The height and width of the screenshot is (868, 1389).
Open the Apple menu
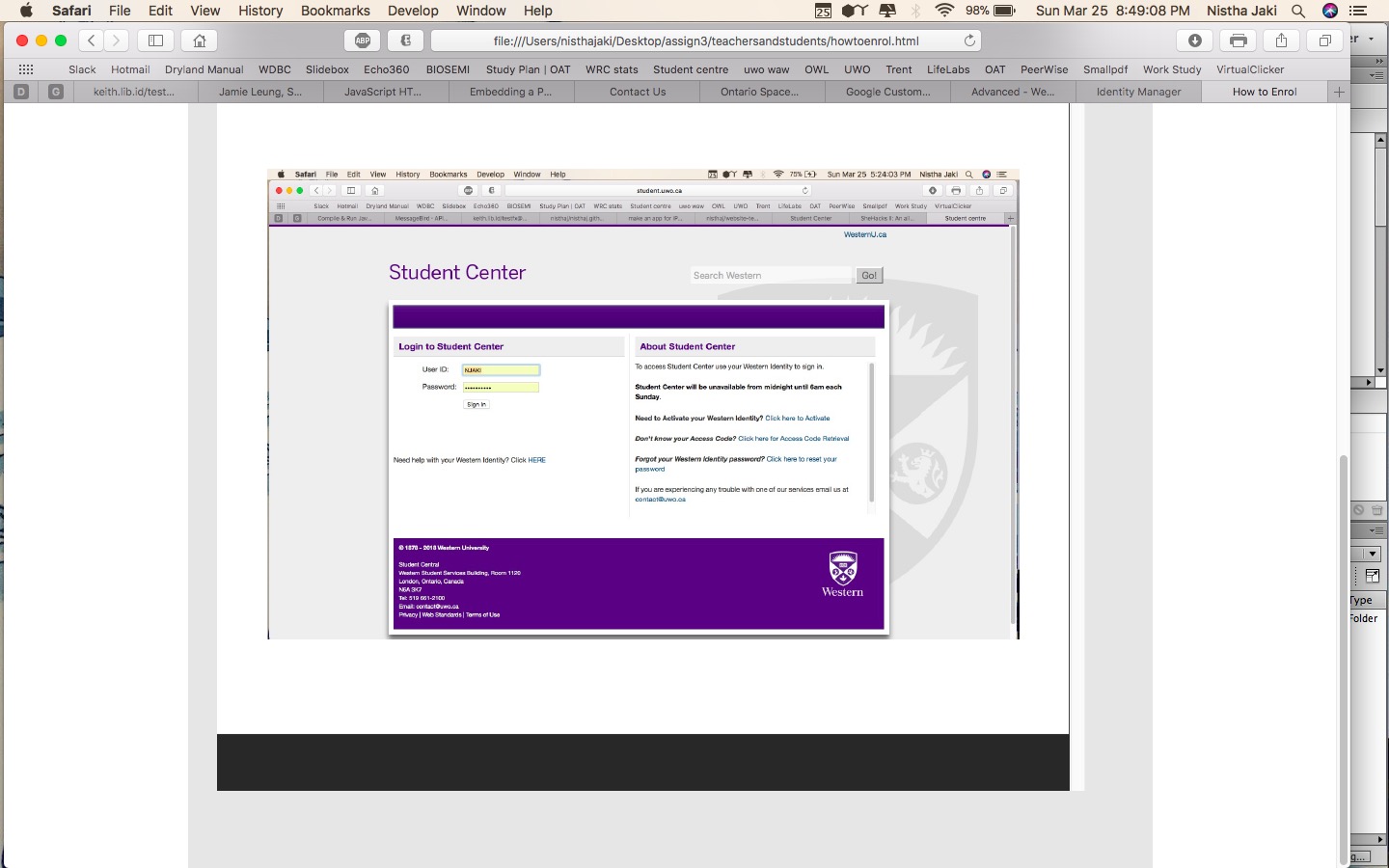(x=26, y=11)
